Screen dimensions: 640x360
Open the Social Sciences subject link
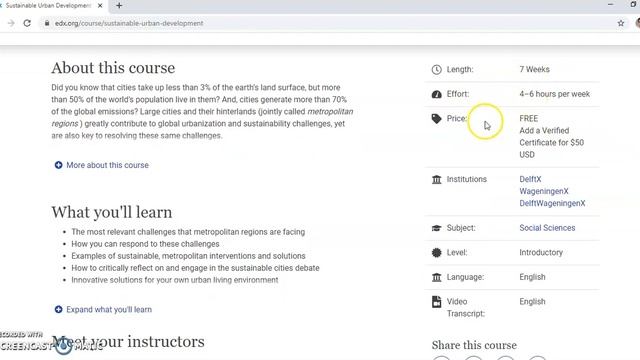click(547, 228)
